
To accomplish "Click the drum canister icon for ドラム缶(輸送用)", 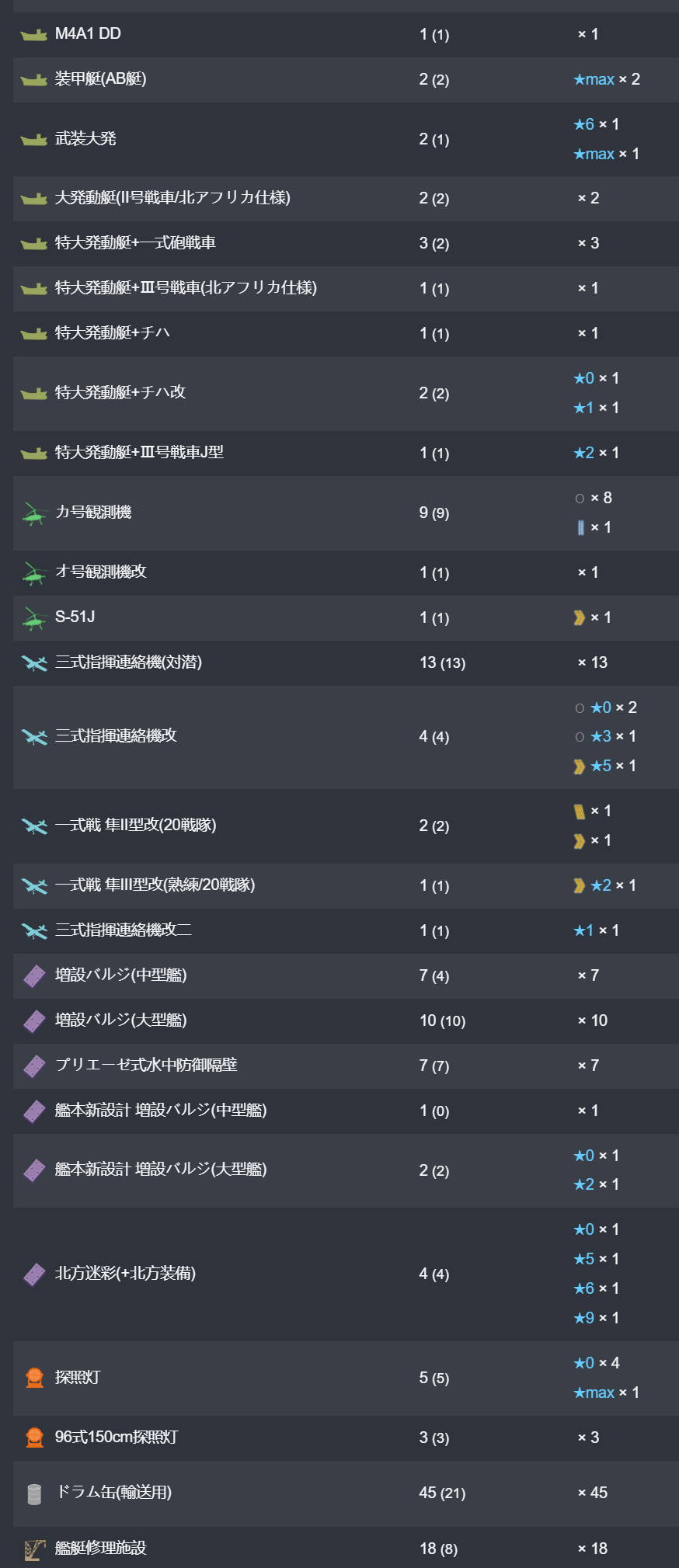I will (x=34, y=1493).
